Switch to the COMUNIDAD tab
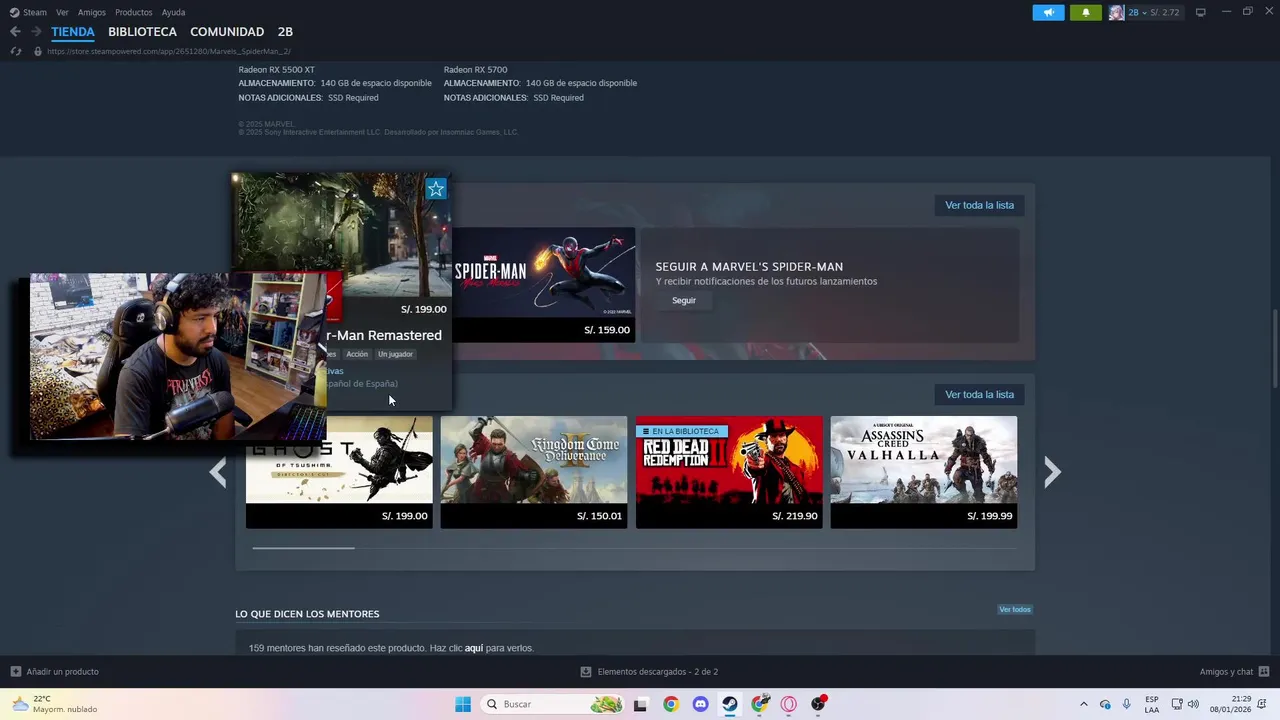 (227, 32)
